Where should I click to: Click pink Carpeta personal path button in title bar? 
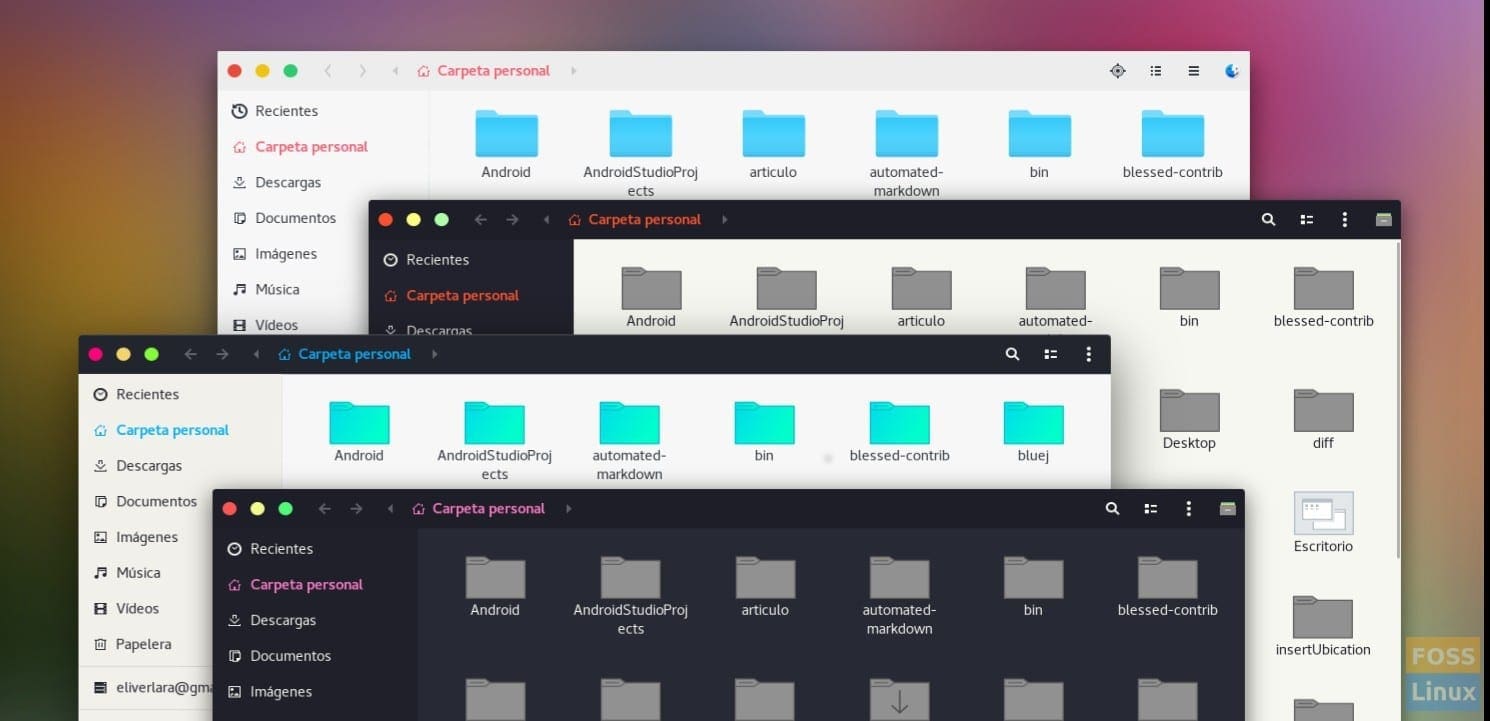coord(479,508)
